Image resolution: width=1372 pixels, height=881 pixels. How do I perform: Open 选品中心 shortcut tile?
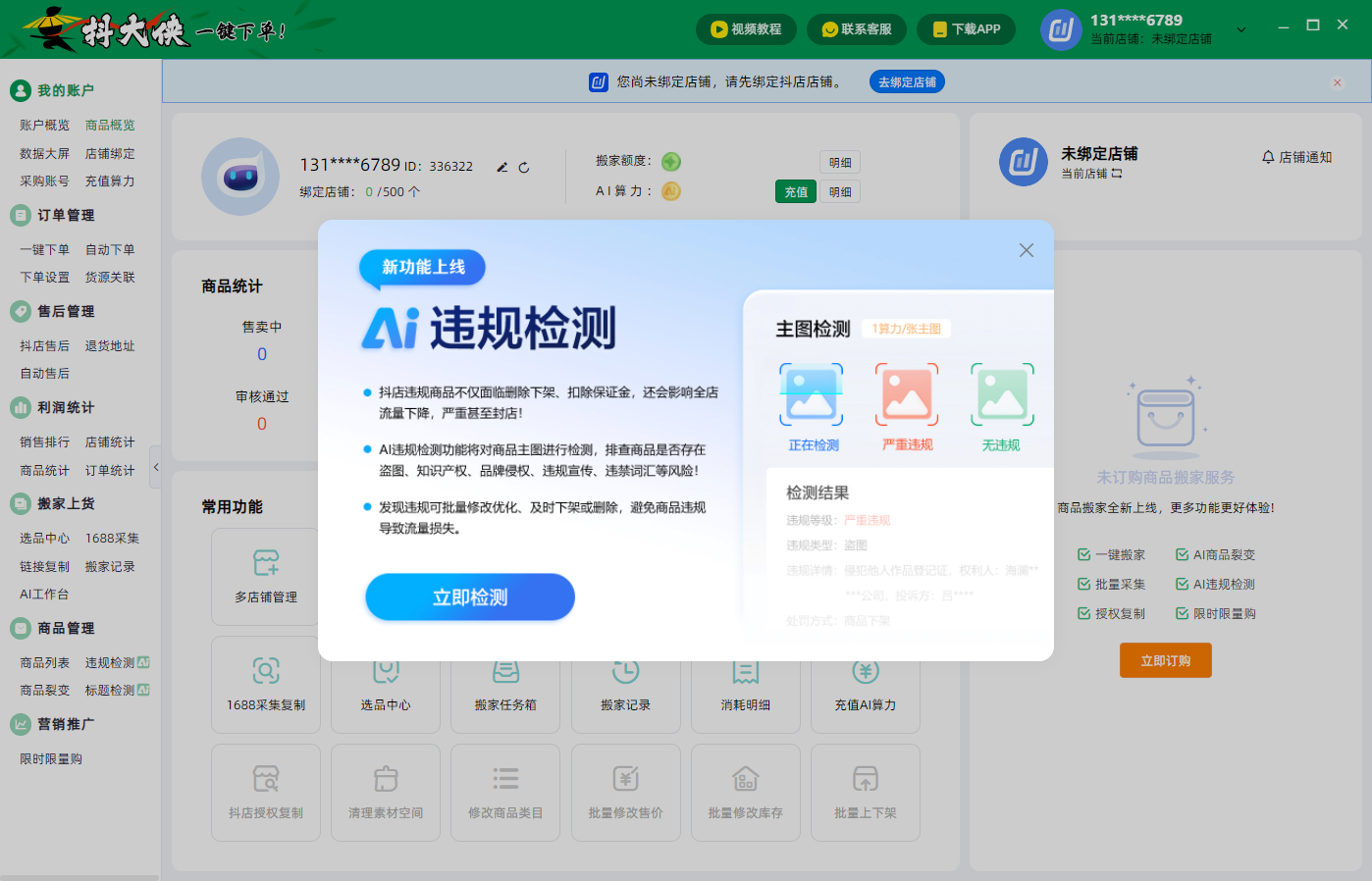(x=386, y=685)
